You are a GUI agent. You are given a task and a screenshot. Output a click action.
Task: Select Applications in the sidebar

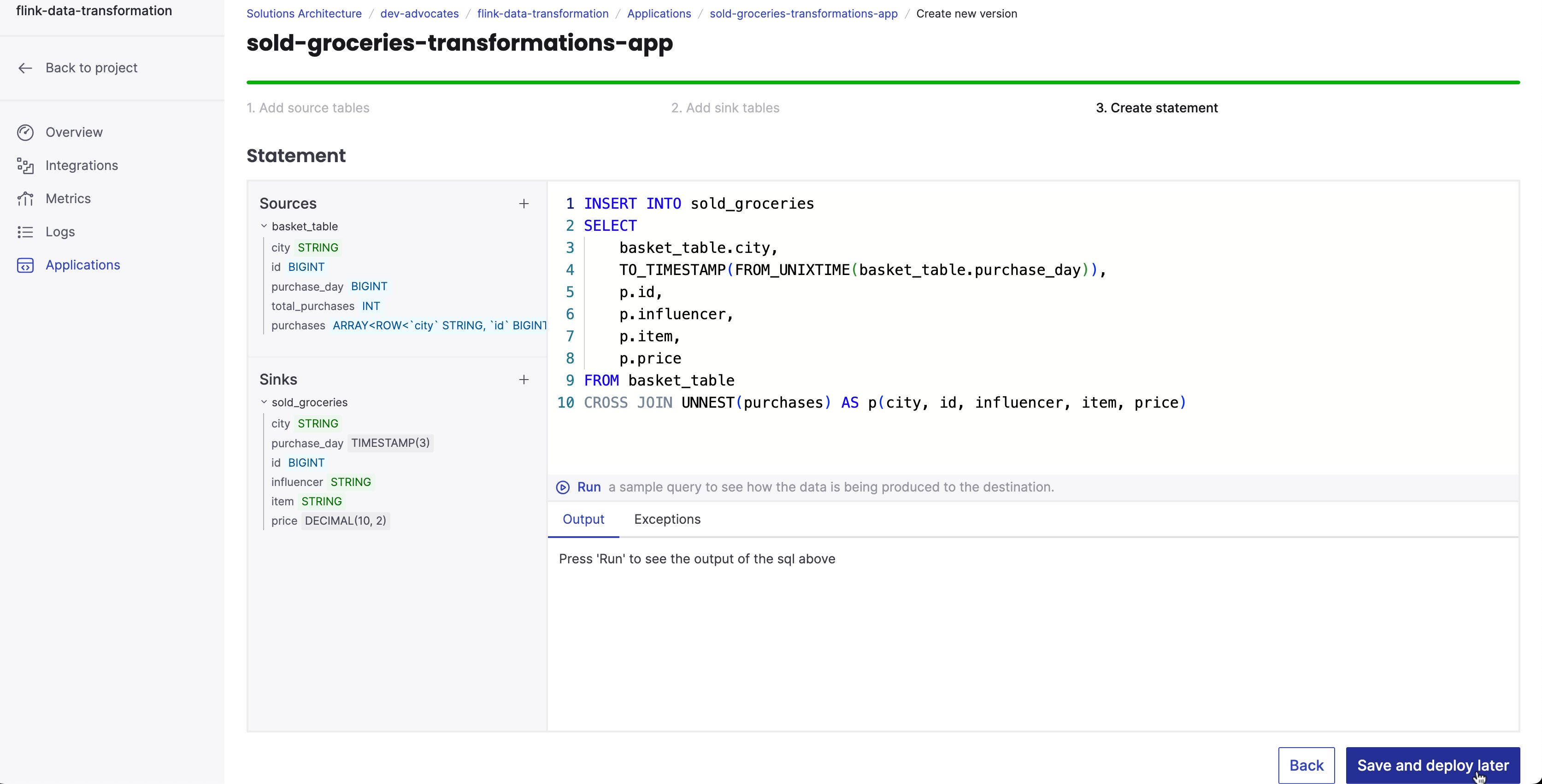point(82,264)
